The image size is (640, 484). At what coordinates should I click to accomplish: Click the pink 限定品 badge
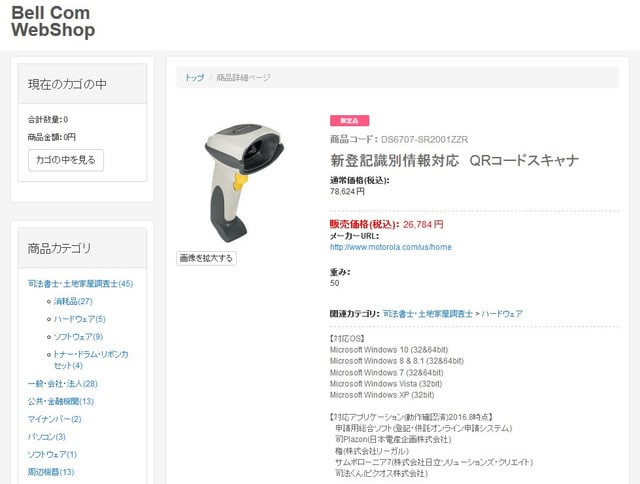point(349,121)
